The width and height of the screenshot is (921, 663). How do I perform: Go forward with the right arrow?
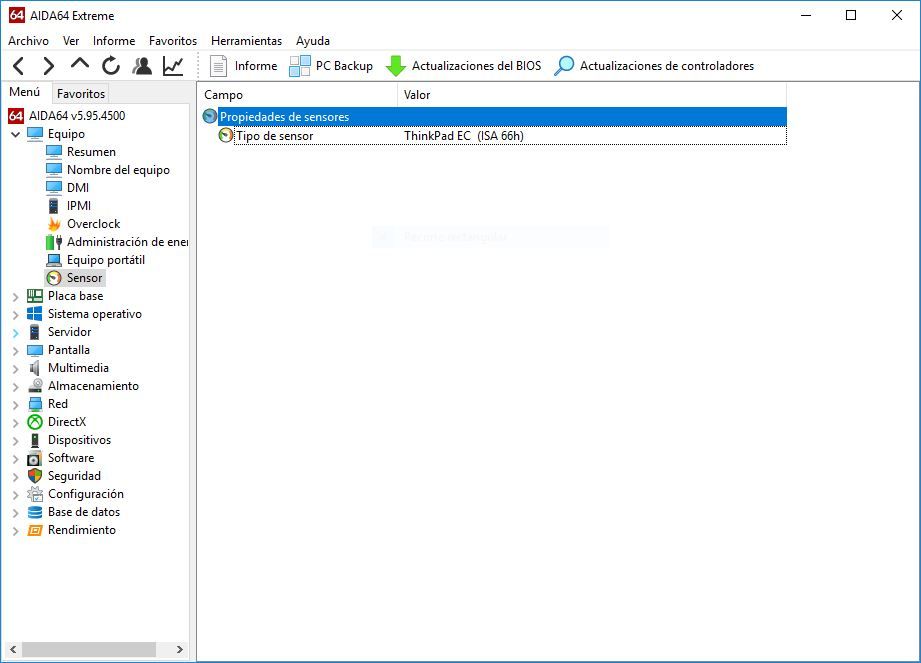click(x=49, y=66)
